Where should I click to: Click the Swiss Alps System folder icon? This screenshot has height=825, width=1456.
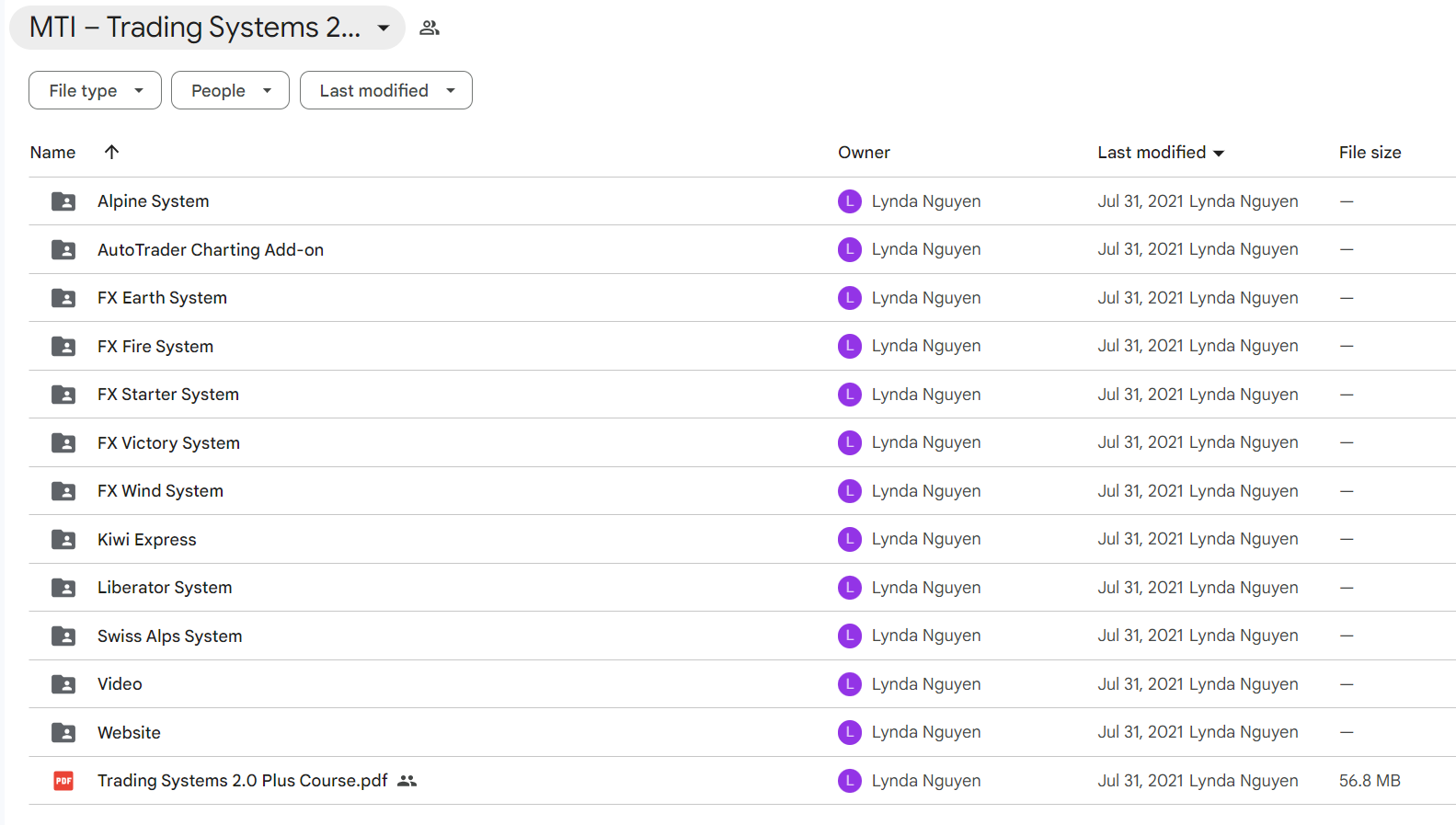tap(63, 636)
